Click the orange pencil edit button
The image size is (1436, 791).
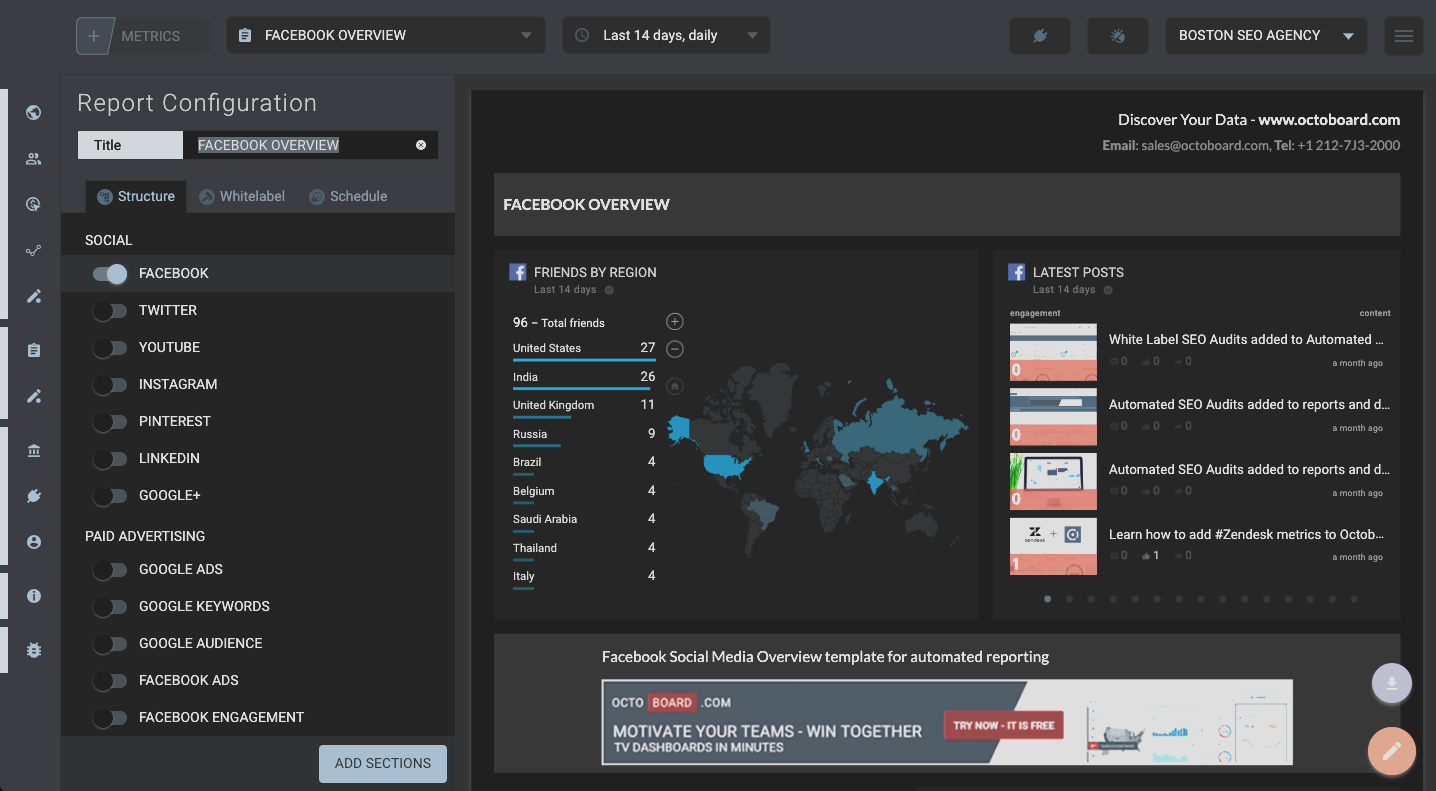point(1392,751)
